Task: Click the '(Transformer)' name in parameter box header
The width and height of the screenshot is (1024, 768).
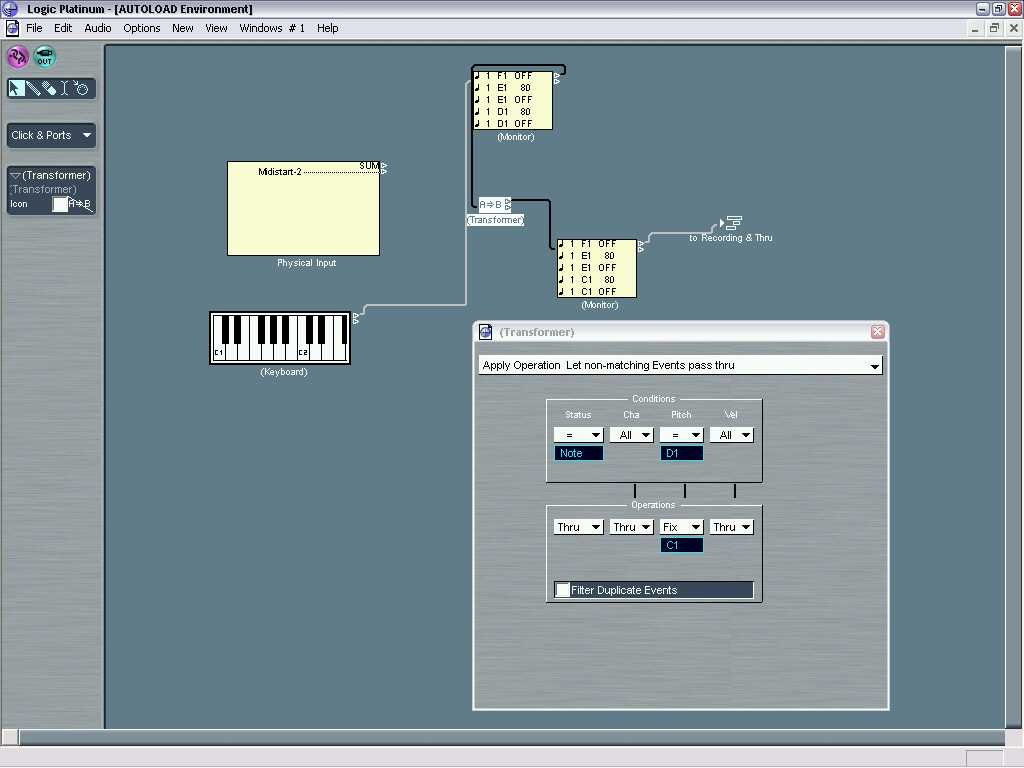Action: pyautogui.click(x=56, y=175)
